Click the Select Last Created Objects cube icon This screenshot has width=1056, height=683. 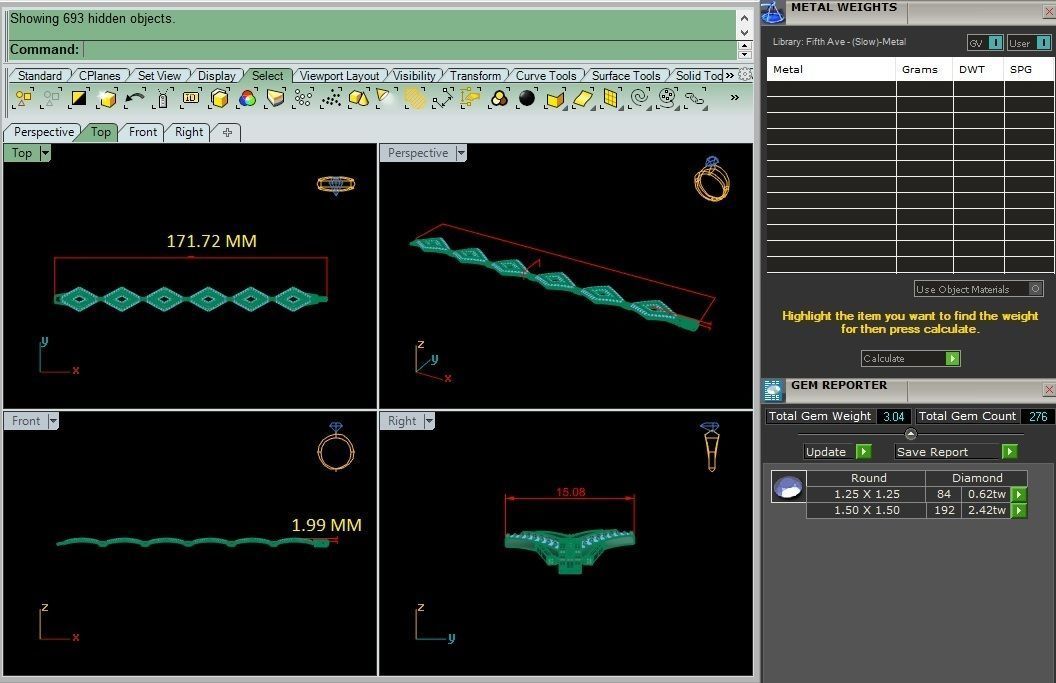107,99
